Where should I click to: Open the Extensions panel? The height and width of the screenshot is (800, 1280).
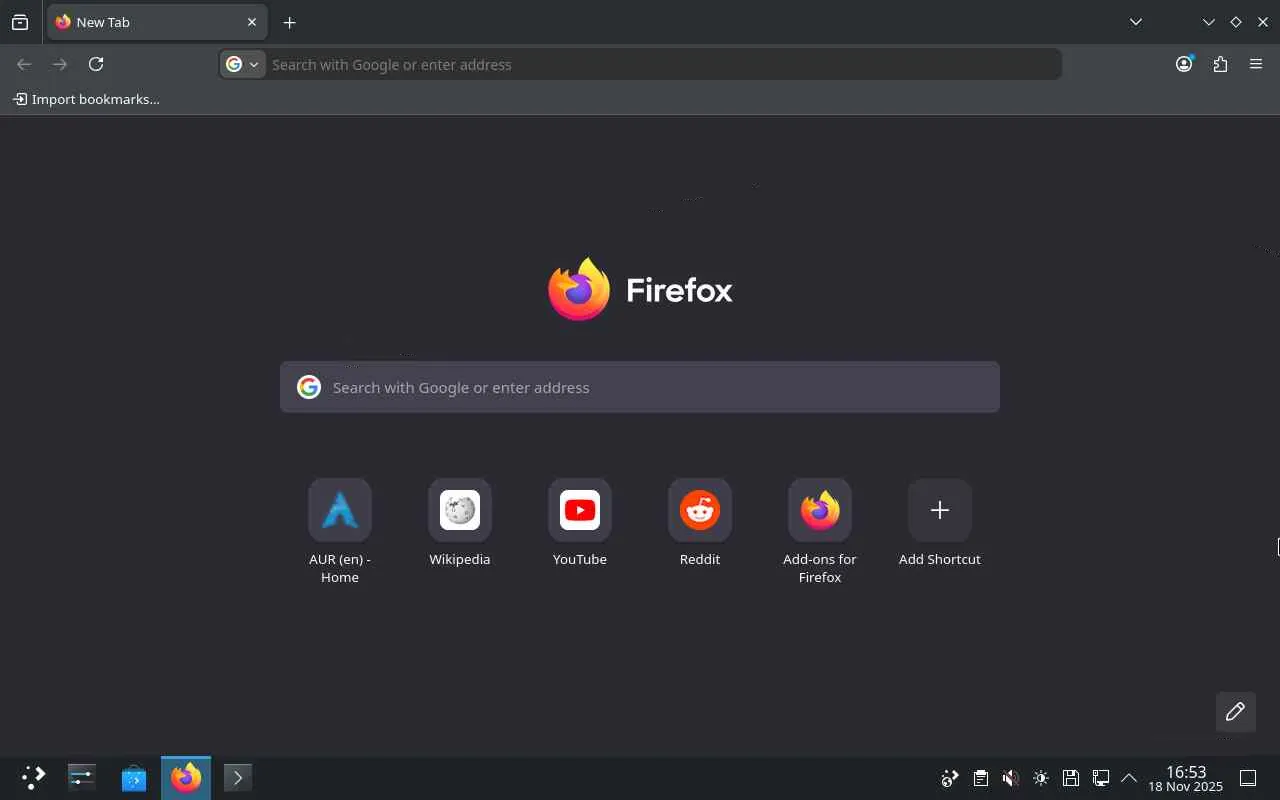1220,64
